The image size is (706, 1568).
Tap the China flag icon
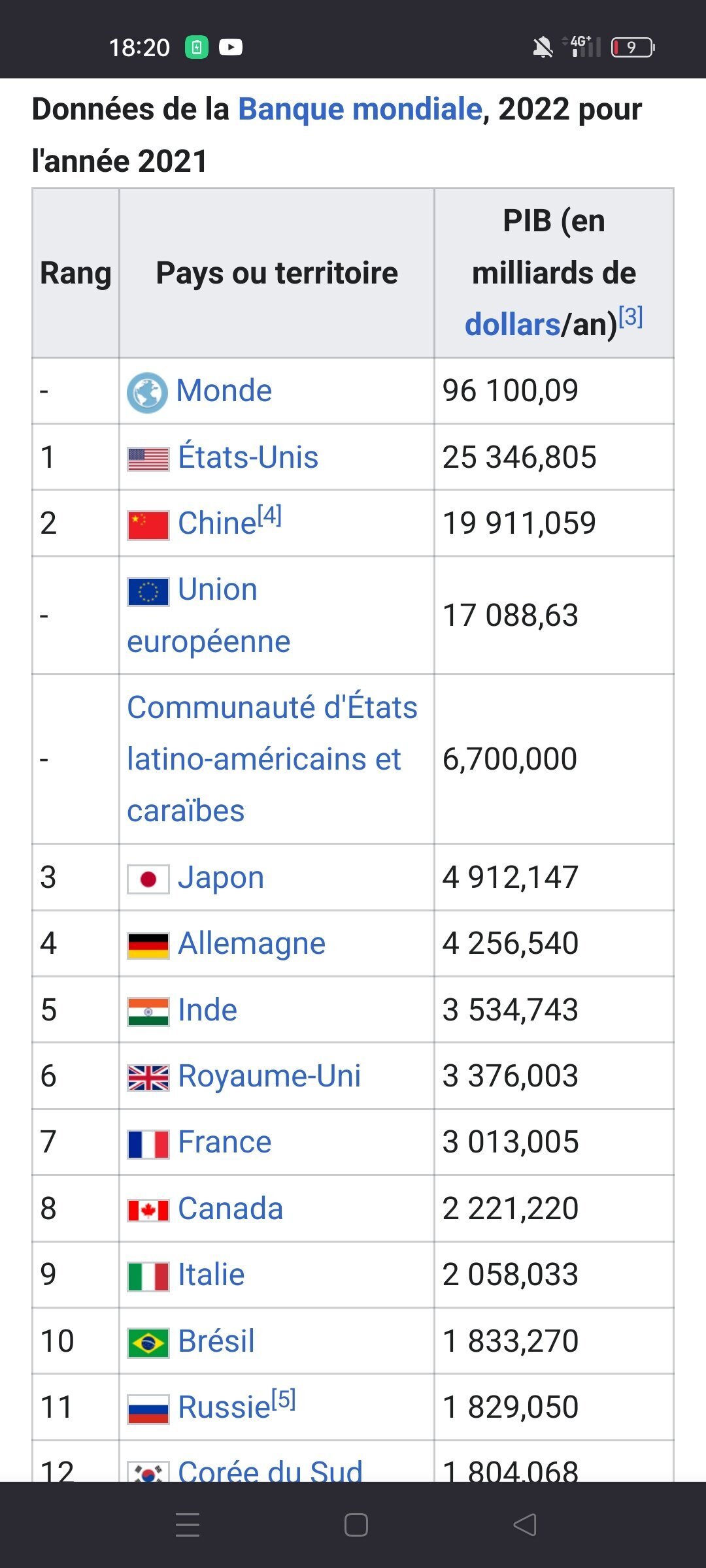coord(148,525)
